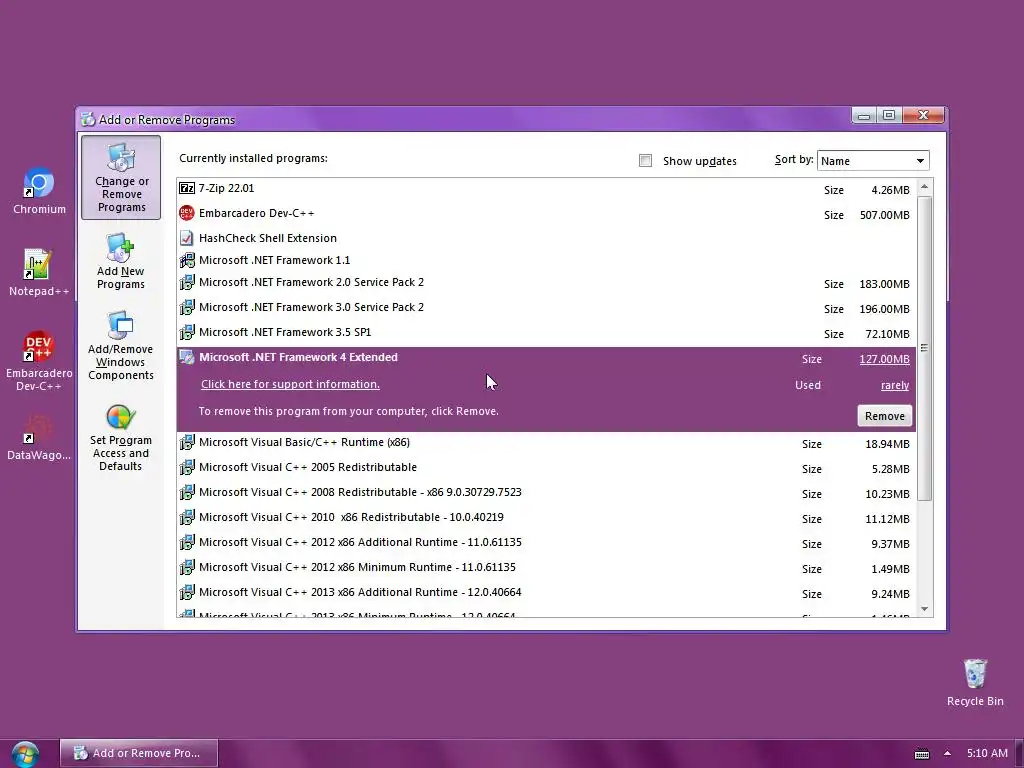Click the Visual C++ 2005 Redistributable icon

[187, 467]
